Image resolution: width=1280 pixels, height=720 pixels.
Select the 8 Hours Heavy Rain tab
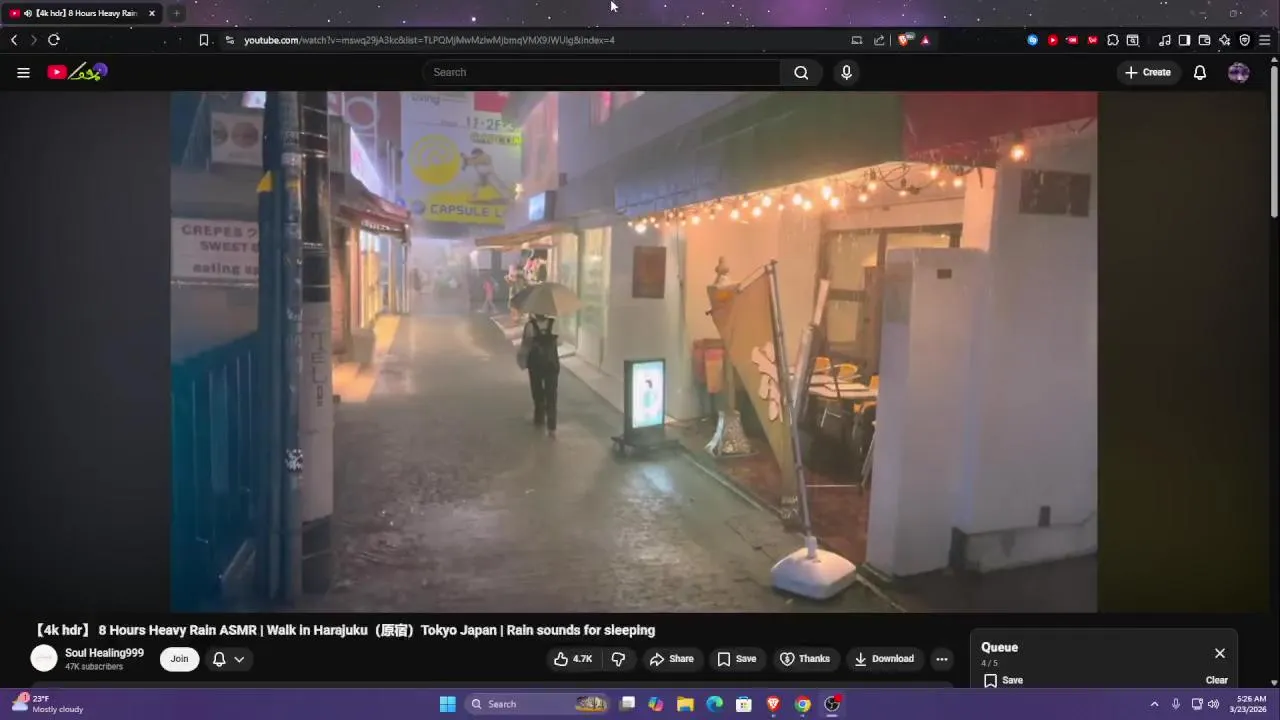coord(80,13)
